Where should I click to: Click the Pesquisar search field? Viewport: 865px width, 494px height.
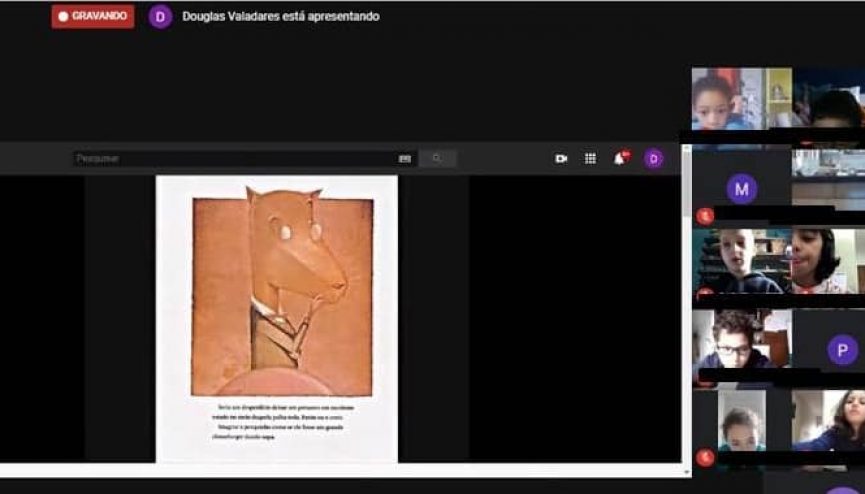(x=244, y=159)
